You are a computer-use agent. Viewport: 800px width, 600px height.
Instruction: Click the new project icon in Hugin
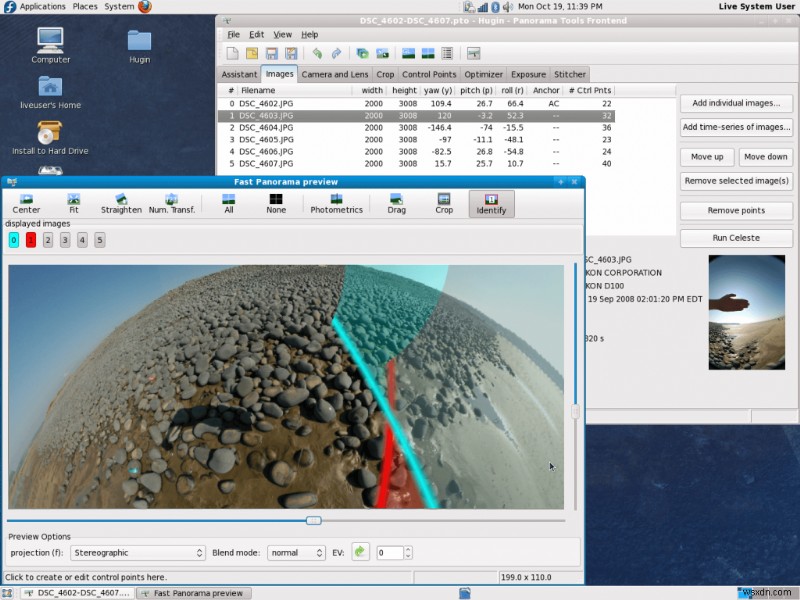(232, 53)
